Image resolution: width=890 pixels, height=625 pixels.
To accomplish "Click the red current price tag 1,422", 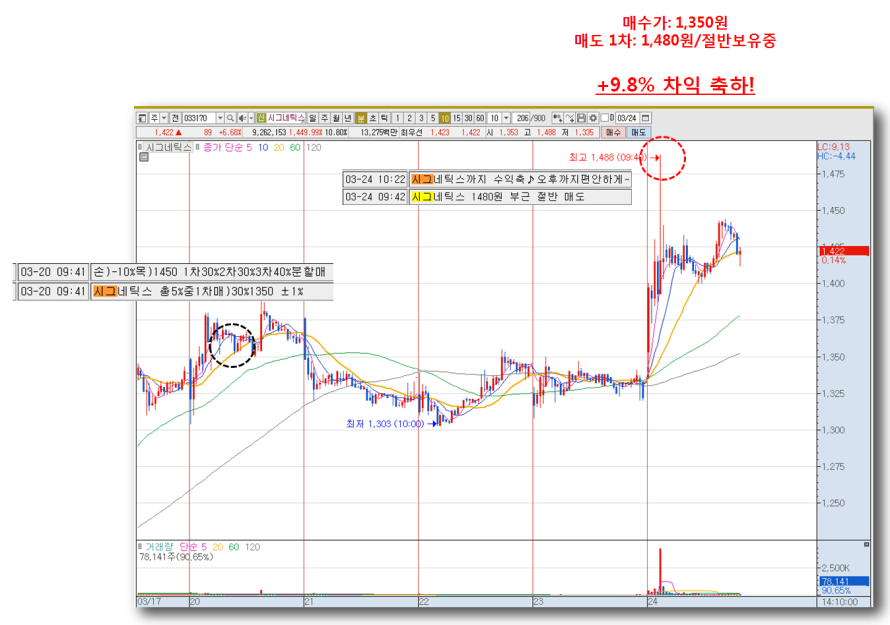I will click(844, 250).
